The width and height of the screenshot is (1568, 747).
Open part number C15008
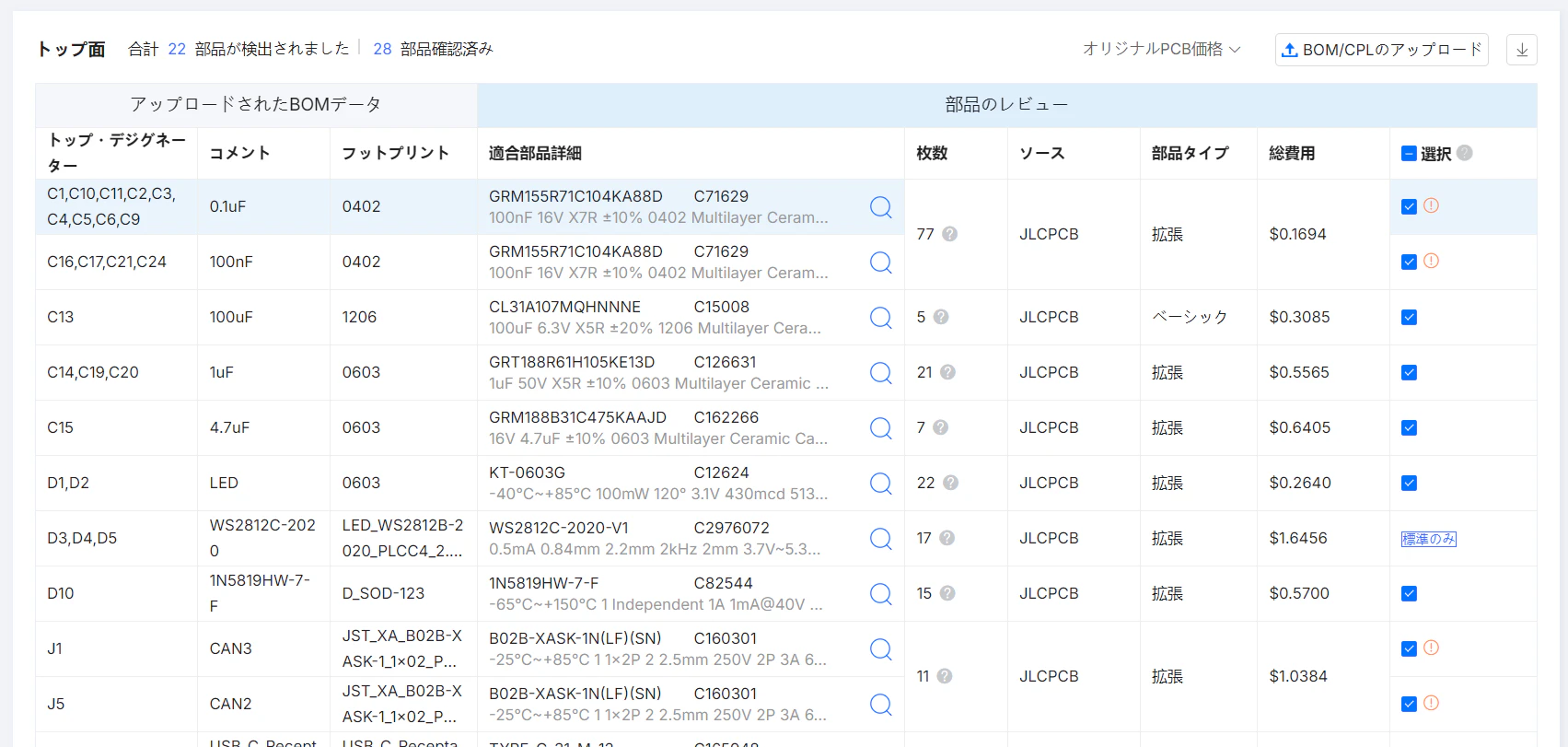pyautogui.click(x=722, y=307)
